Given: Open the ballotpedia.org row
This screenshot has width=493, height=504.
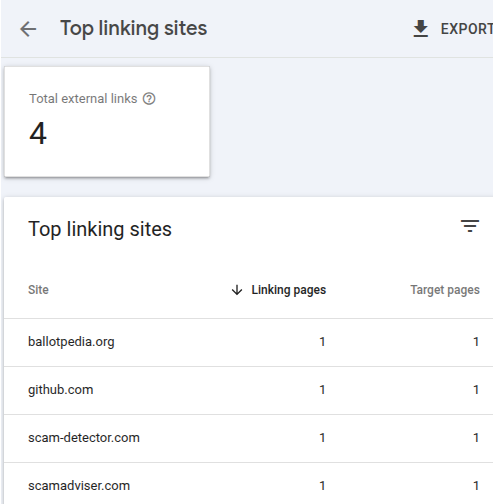Looking at the screenshot, I should click(249, 342).
